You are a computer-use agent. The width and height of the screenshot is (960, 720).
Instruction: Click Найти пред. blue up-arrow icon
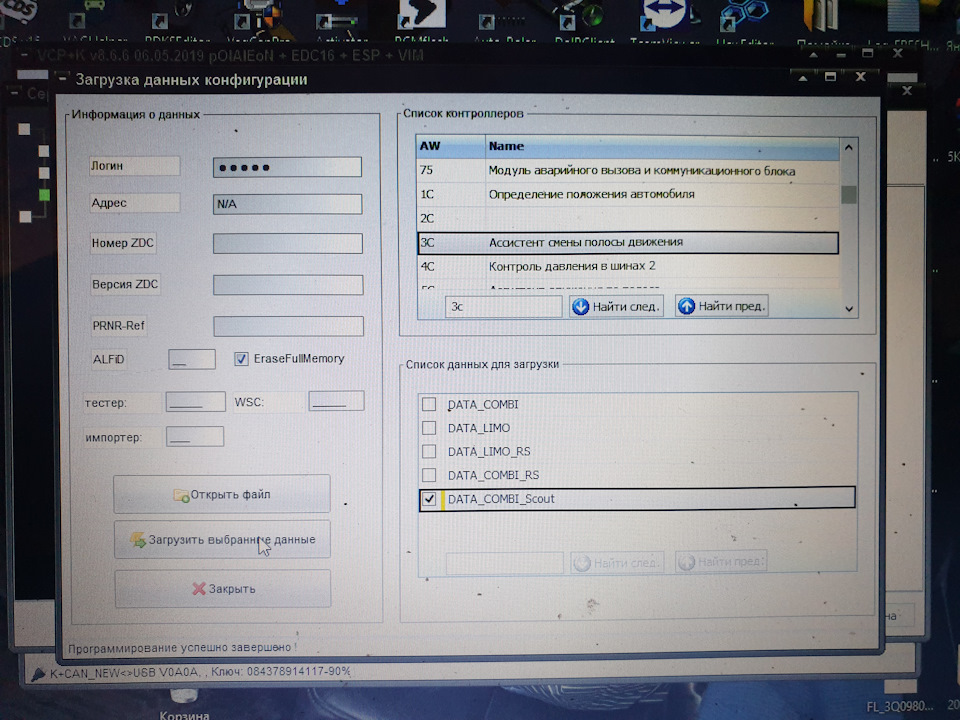(686, 306)
